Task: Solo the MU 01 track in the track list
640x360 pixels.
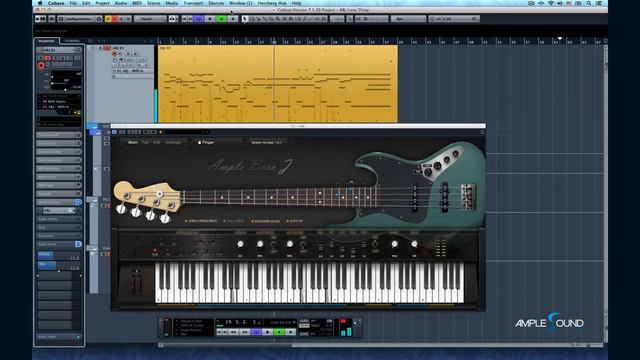Action: [x=107, y=48]
